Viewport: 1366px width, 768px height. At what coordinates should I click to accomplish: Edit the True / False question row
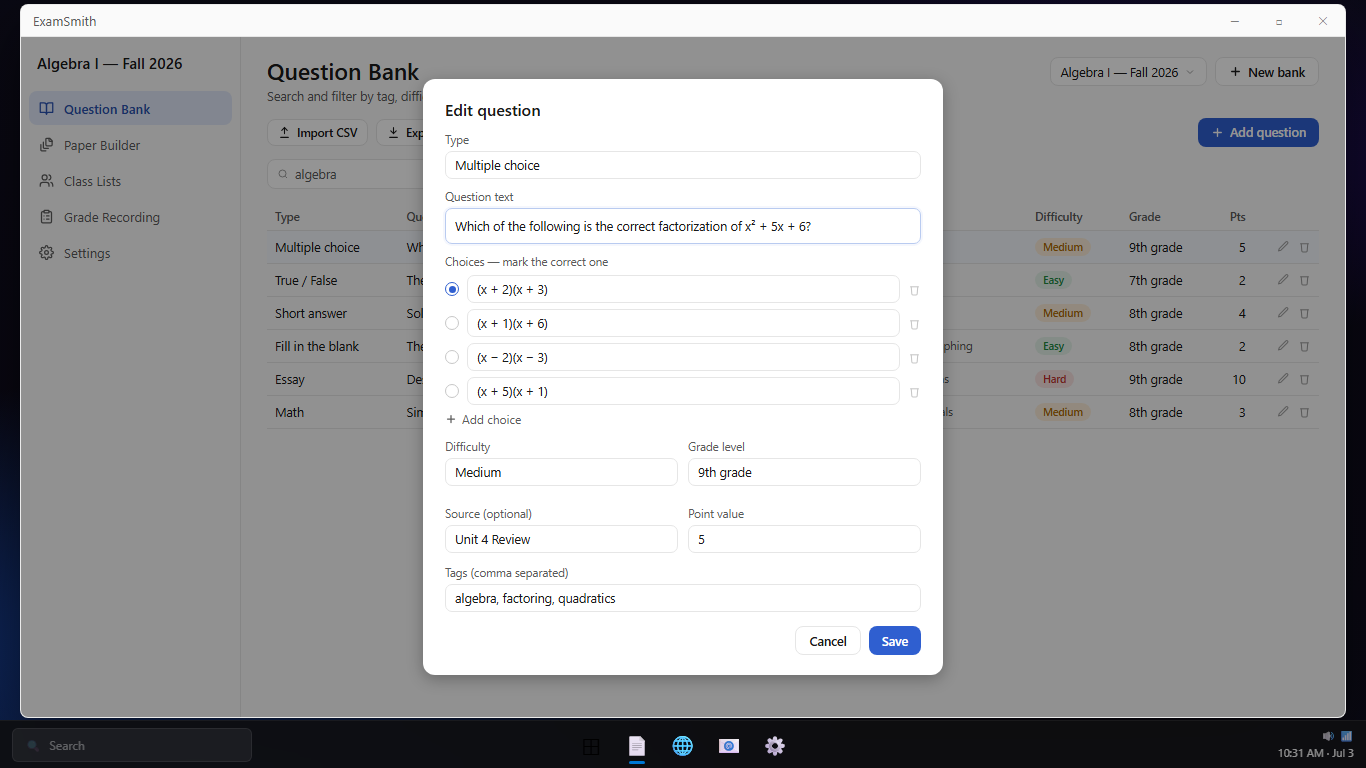pyautogui.click(x=1283, y=280)
